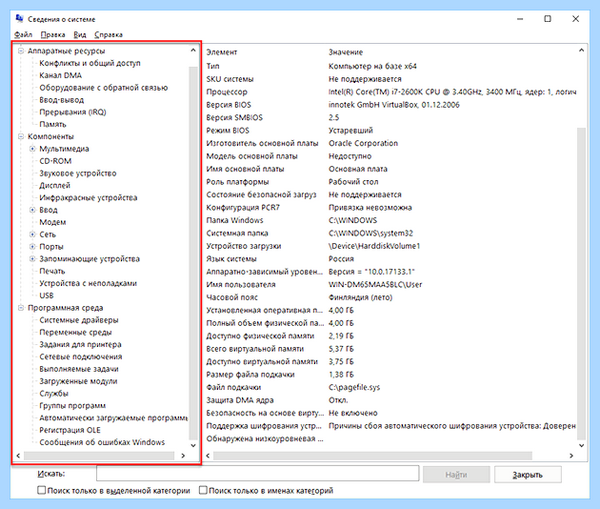Click the Закрыть button
Viewport: 600px width, 509px height.
[528, 475]
